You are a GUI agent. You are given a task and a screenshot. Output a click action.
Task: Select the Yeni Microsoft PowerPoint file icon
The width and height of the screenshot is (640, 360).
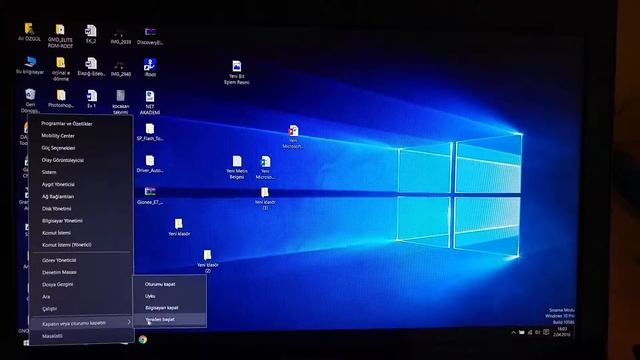tap(293, 137)
